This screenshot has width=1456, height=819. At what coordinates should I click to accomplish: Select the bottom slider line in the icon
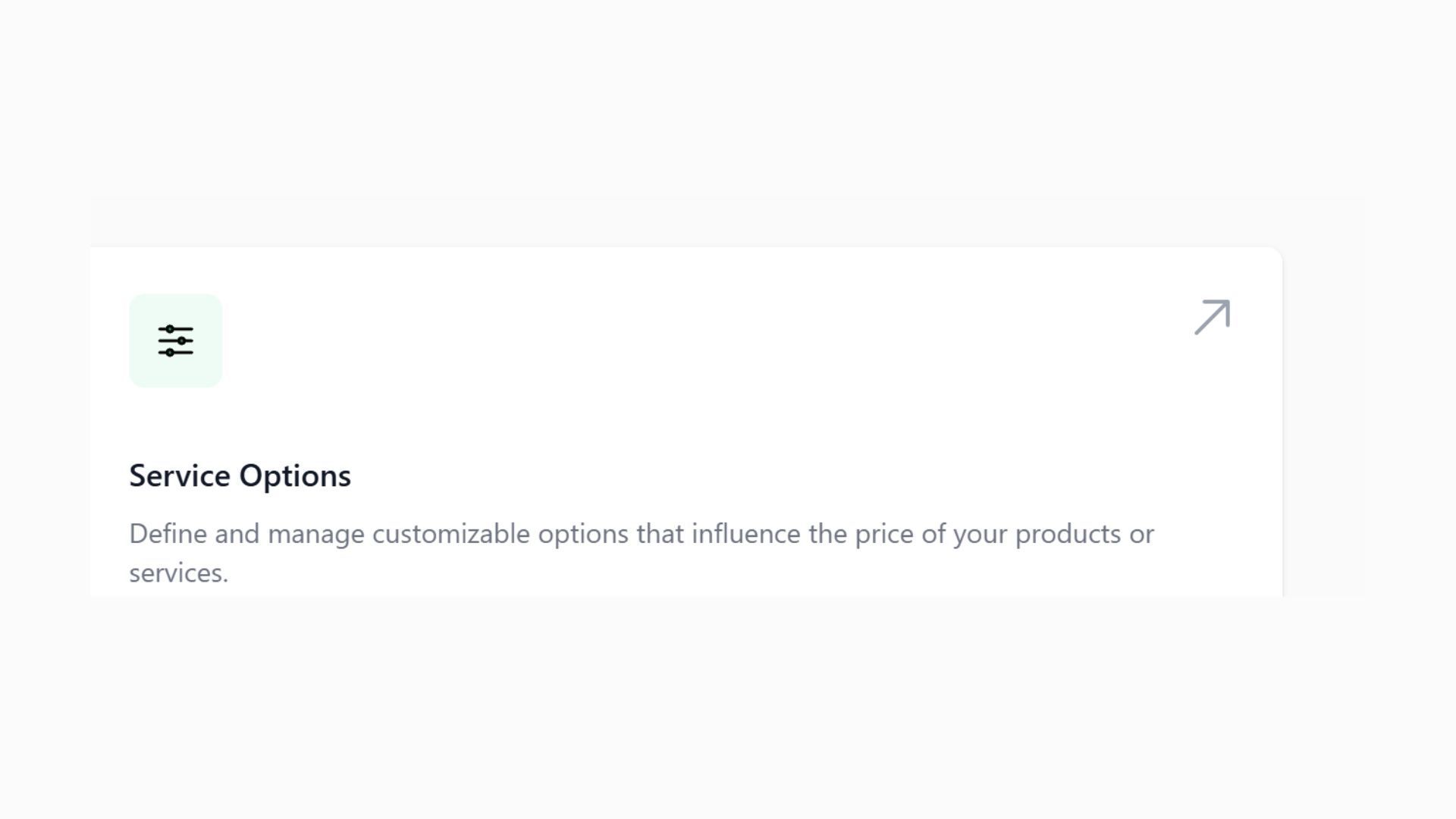pyautogui.click(x=176, y=352)
